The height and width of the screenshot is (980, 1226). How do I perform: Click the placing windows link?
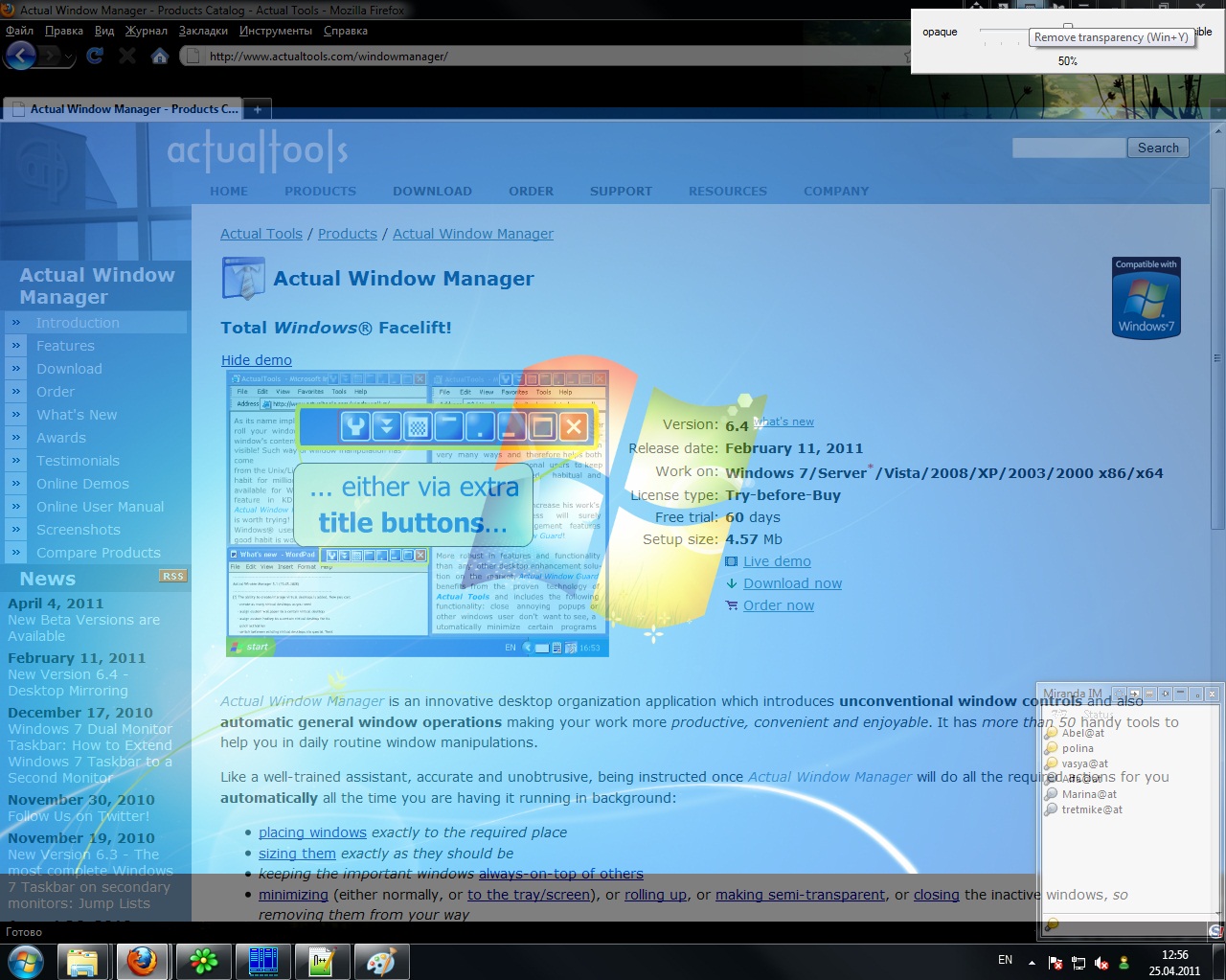pos(312,832)
